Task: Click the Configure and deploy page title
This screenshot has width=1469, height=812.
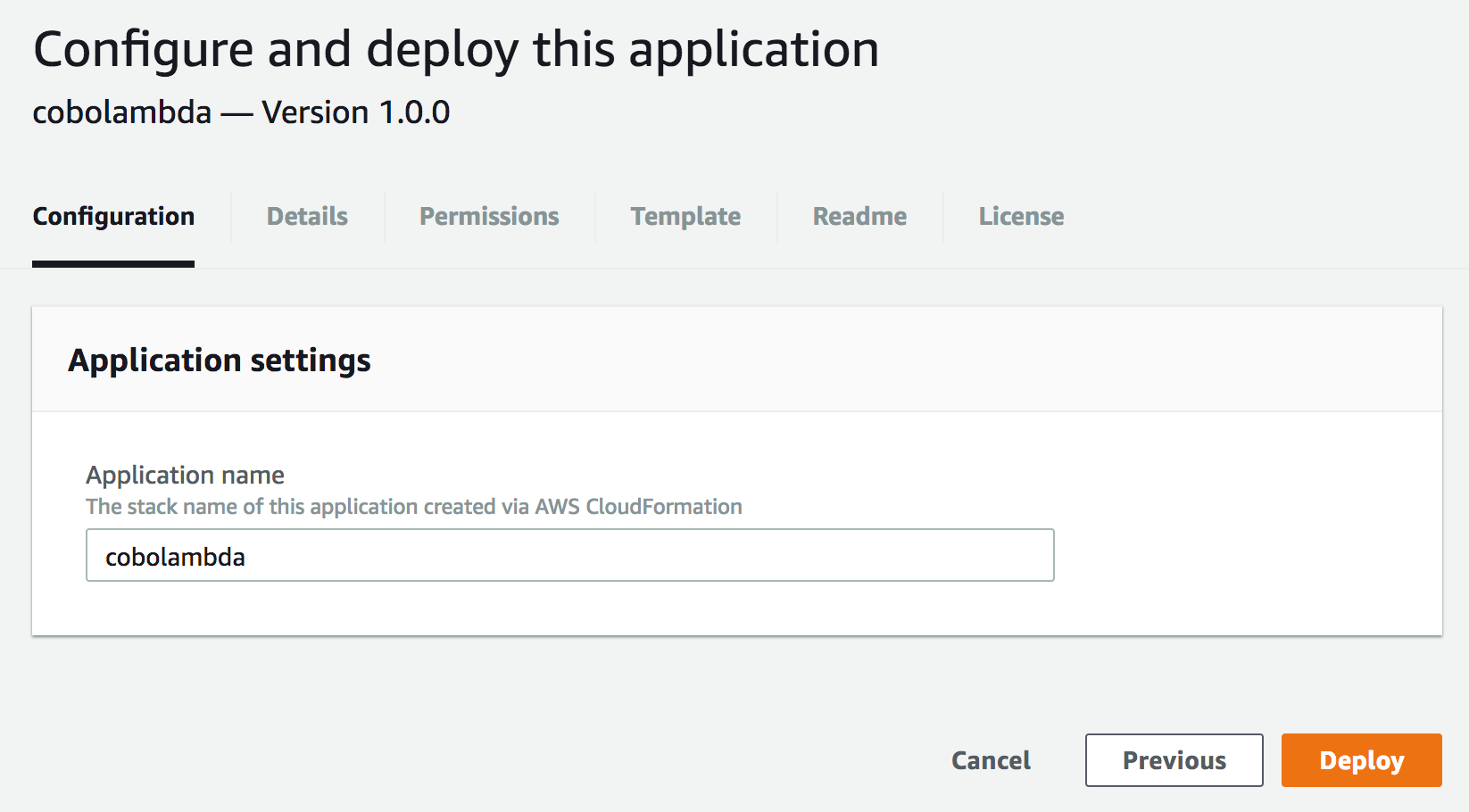Action: click(455, 49)
